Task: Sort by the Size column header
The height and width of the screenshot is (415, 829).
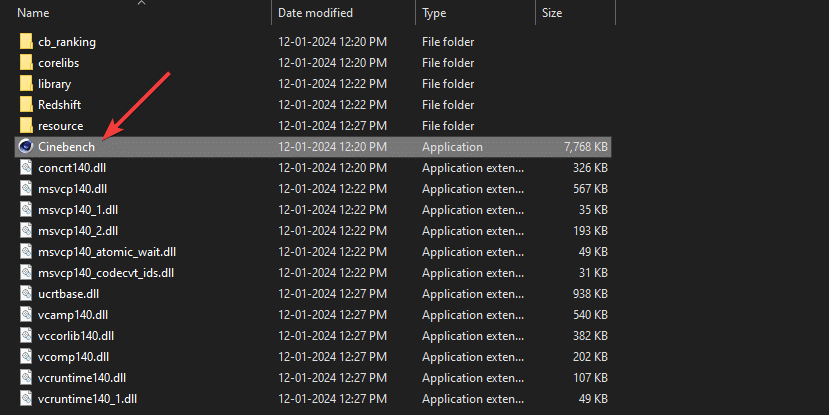Action: coord(552,13)
